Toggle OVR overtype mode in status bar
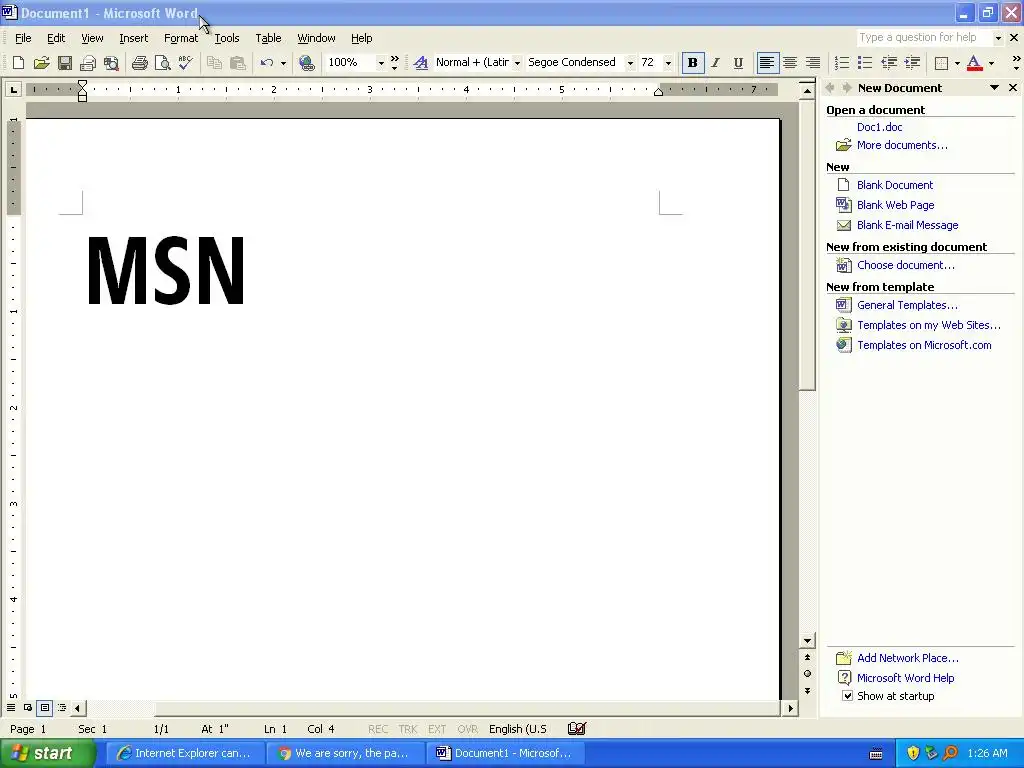This screenshot has height=768, width=1024. click(468, 729)
